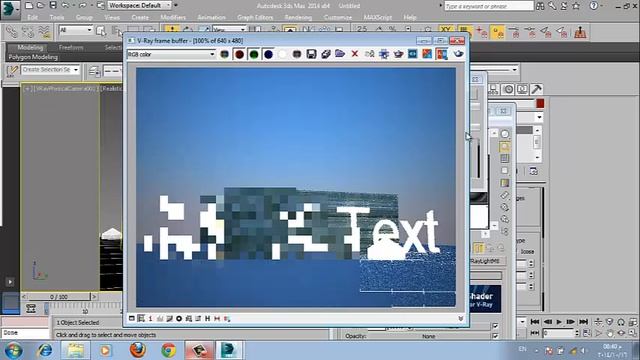This screenshot has width=640, height=360.
Task: Switch to alpha channel white circle button
Action: click(282, 54)
